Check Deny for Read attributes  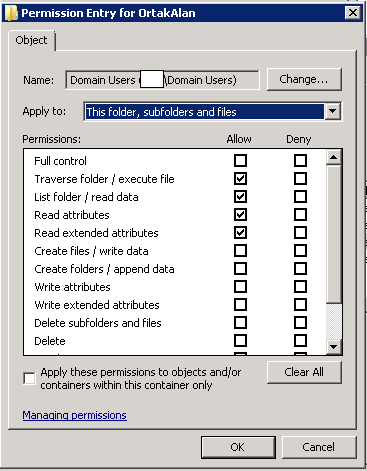[x=300, y=215]
